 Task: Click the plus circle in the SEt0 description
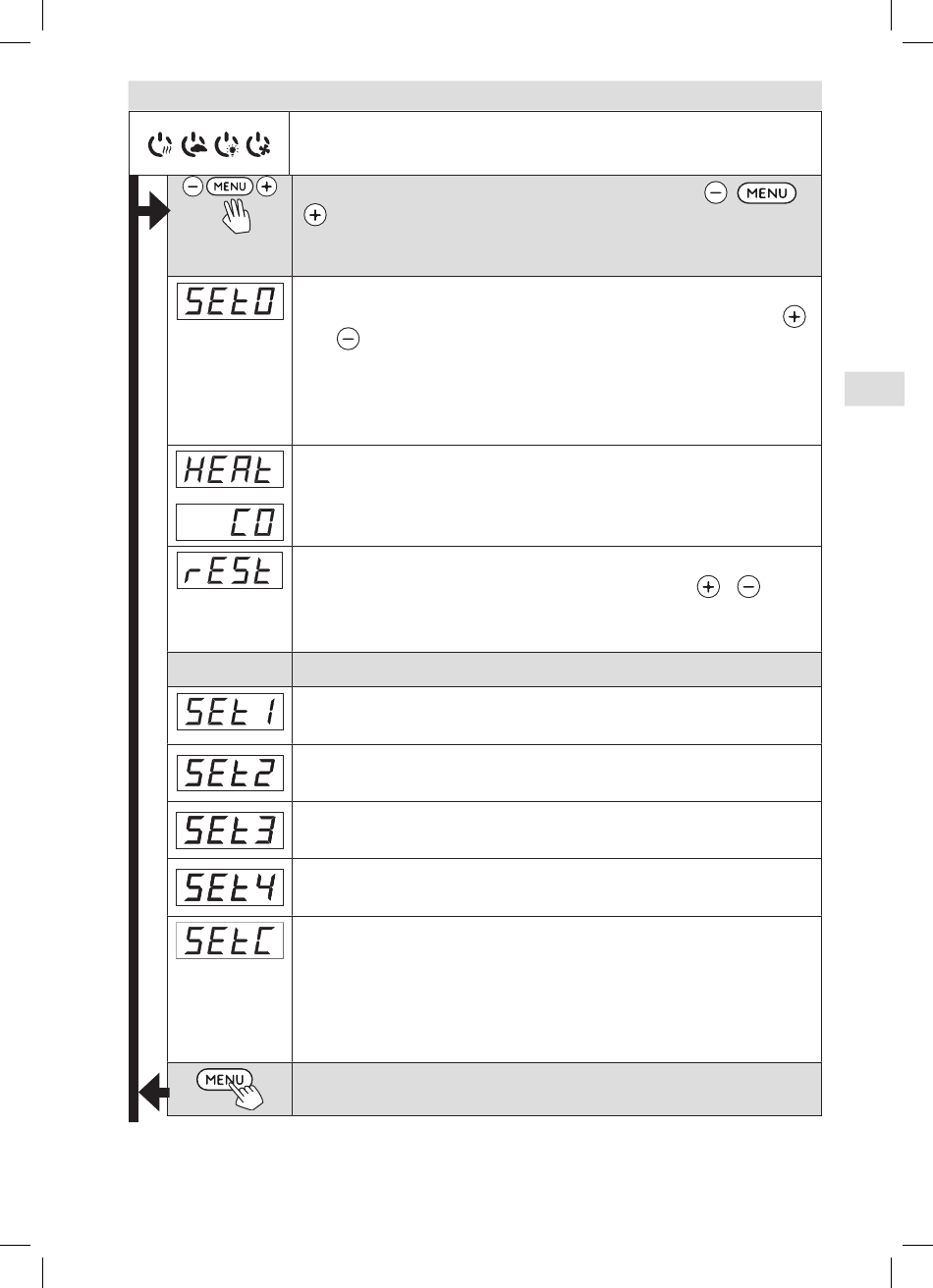tap(795, 317)
